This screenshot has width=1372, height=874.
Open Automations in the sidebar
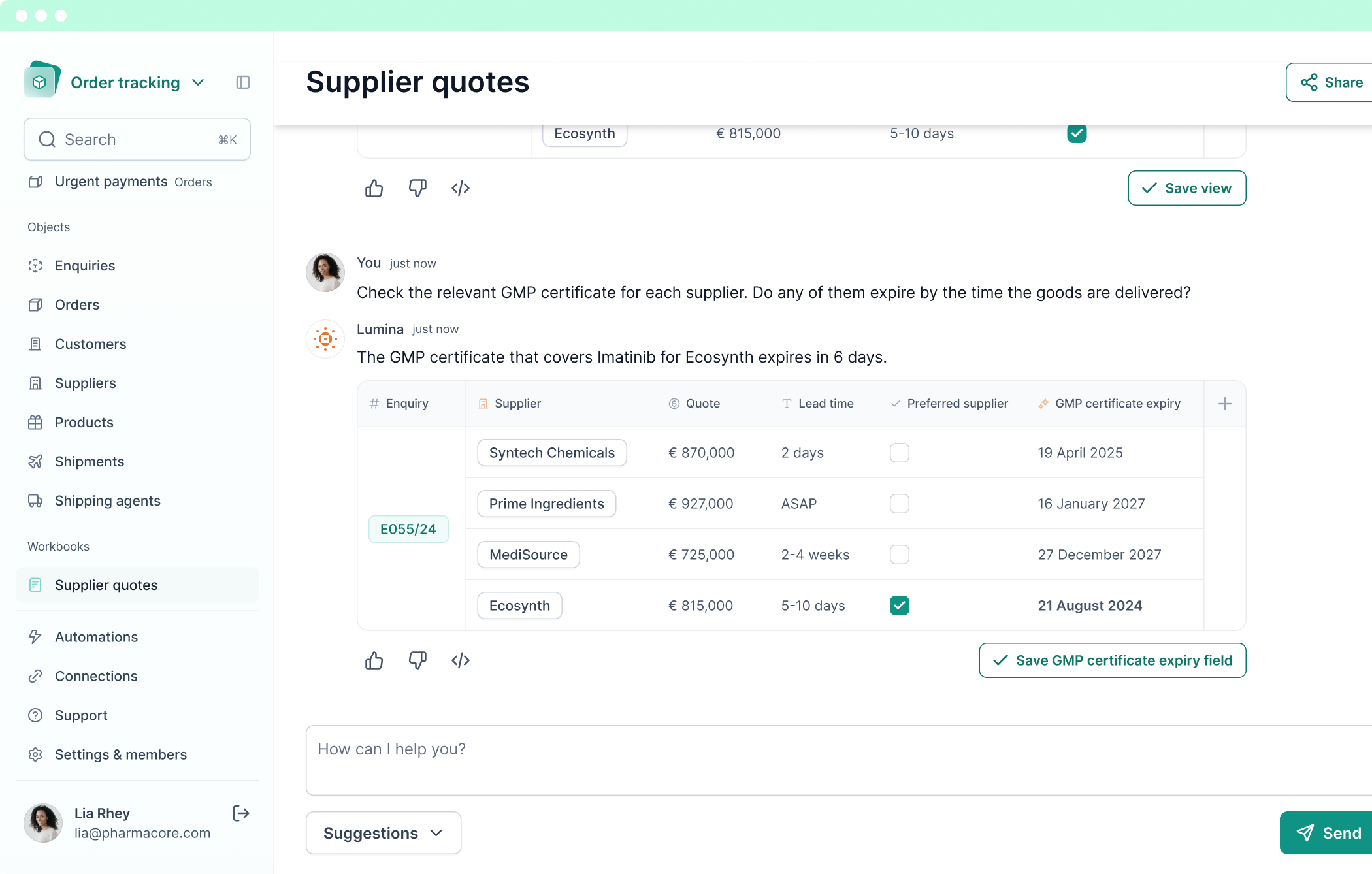[x=96, y=637]
